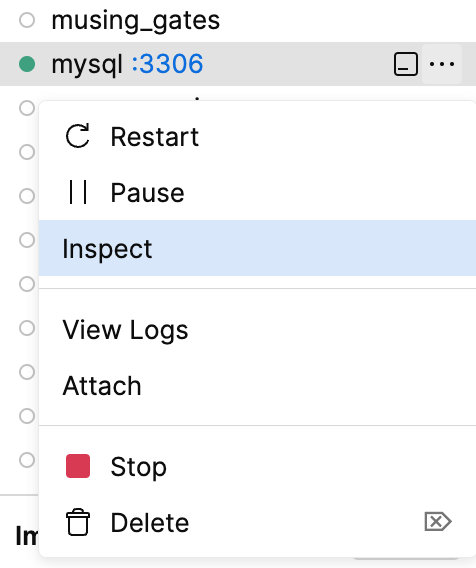Click the Pause bars icon

pos(78,192)
